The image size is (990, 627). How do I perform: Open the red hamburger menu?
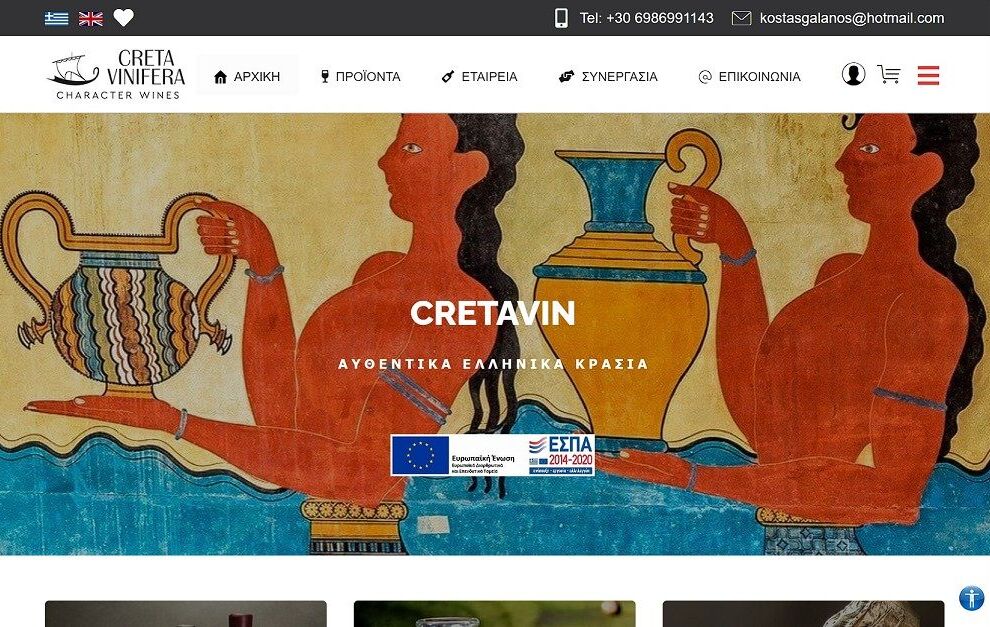pos(928,75)
